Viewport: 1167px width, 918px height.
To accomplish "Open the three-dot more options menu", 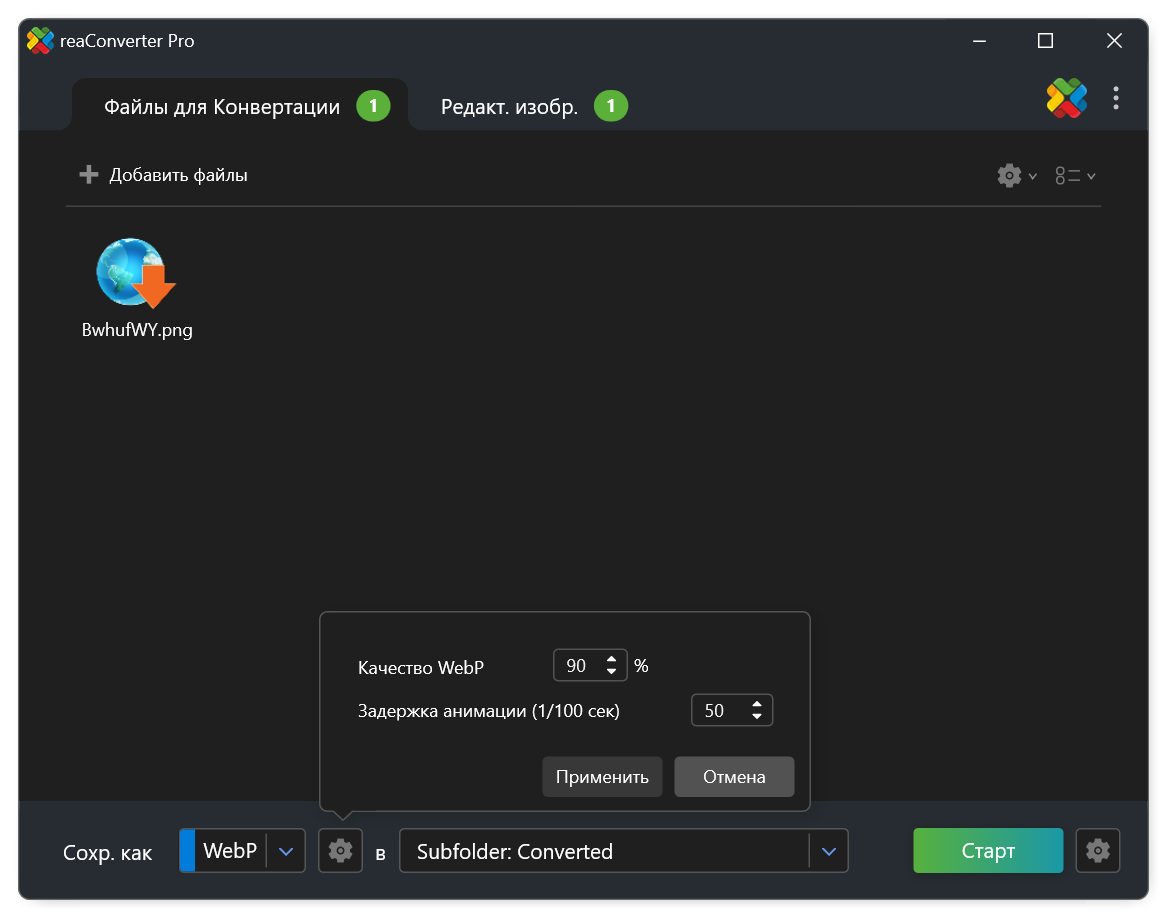I will pos(1116,98).
